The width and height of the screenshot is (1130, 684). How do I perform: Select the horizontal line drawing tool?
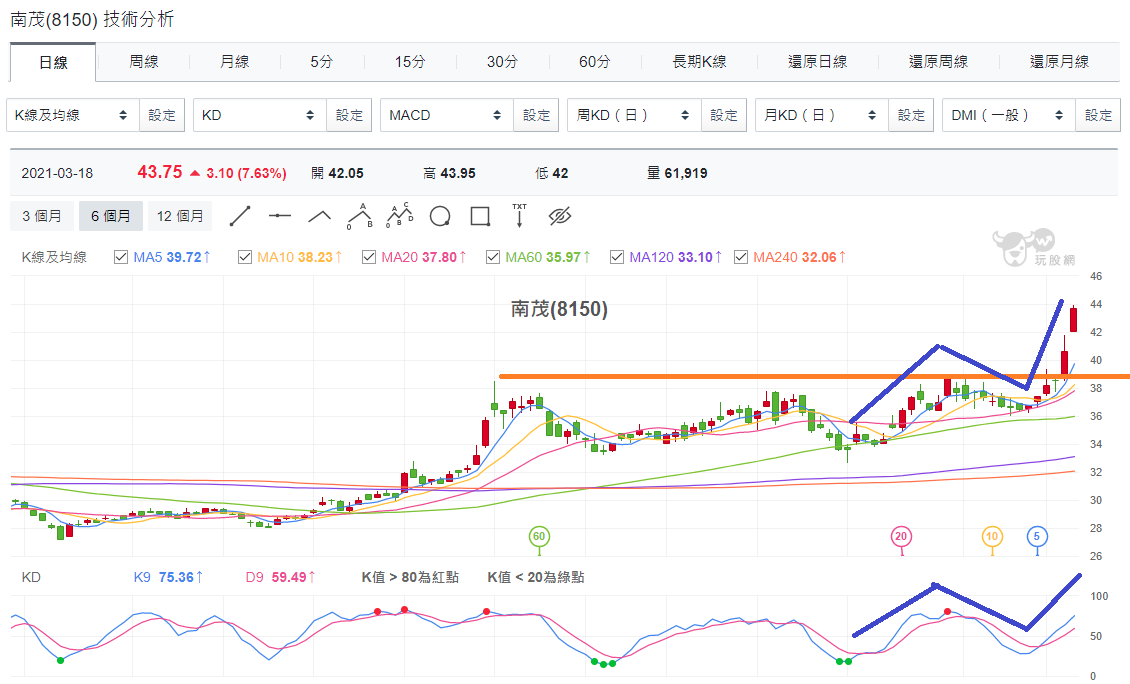280,216
